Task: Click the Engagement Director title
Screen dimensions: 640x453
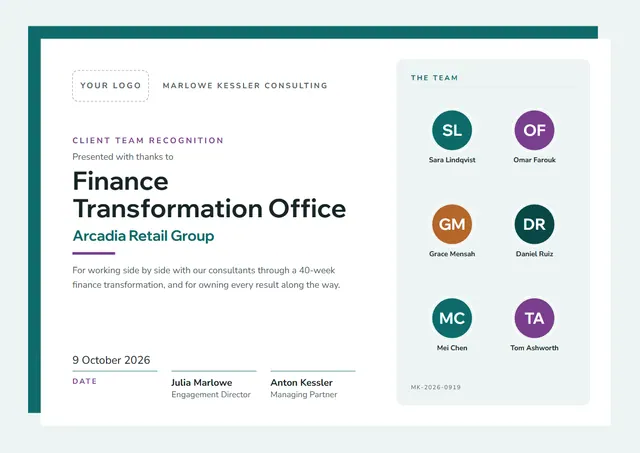Action: click(211, 395)
